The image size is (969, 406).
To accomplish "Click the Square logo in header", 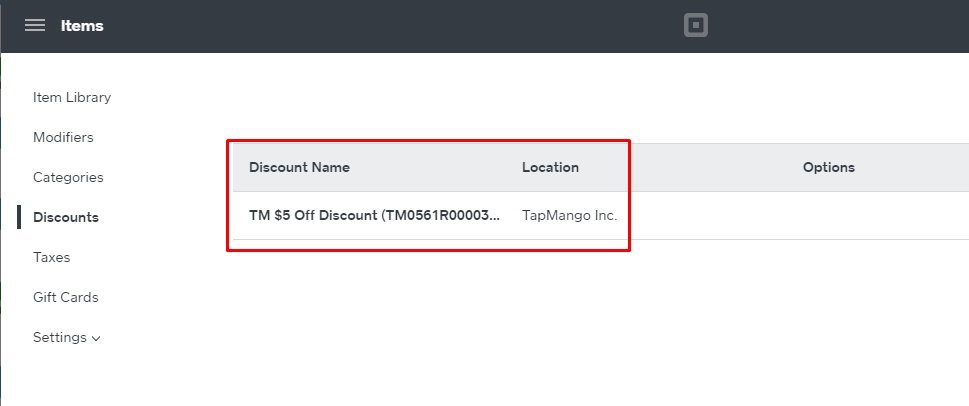I will [x=696, y=26].
